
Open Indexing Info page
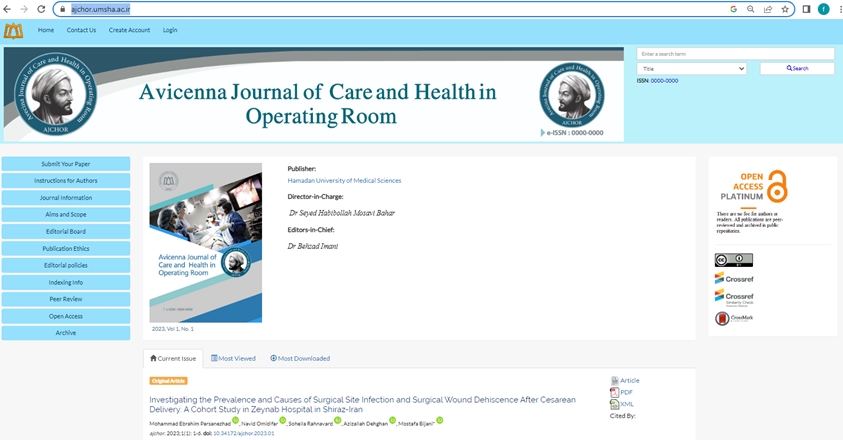click(66, 282)
